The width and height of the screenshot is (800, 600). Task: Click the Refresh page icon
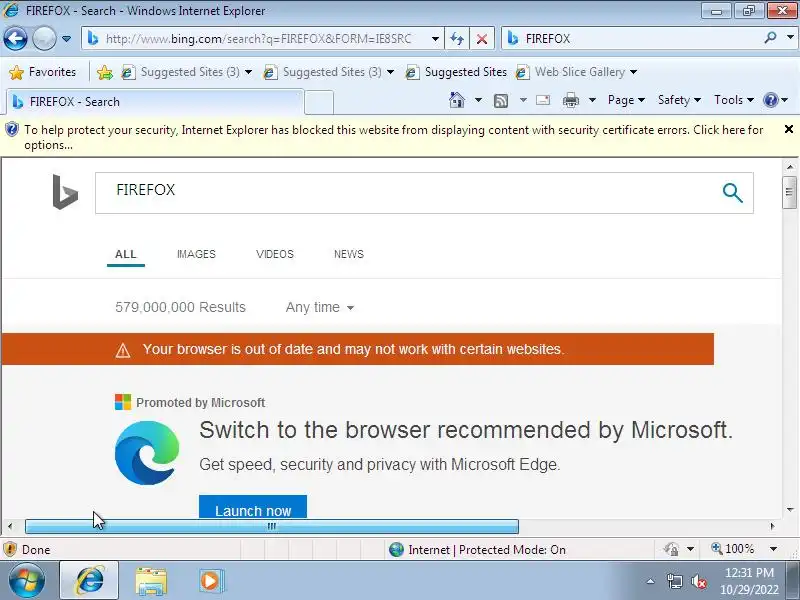click(457, 39)
